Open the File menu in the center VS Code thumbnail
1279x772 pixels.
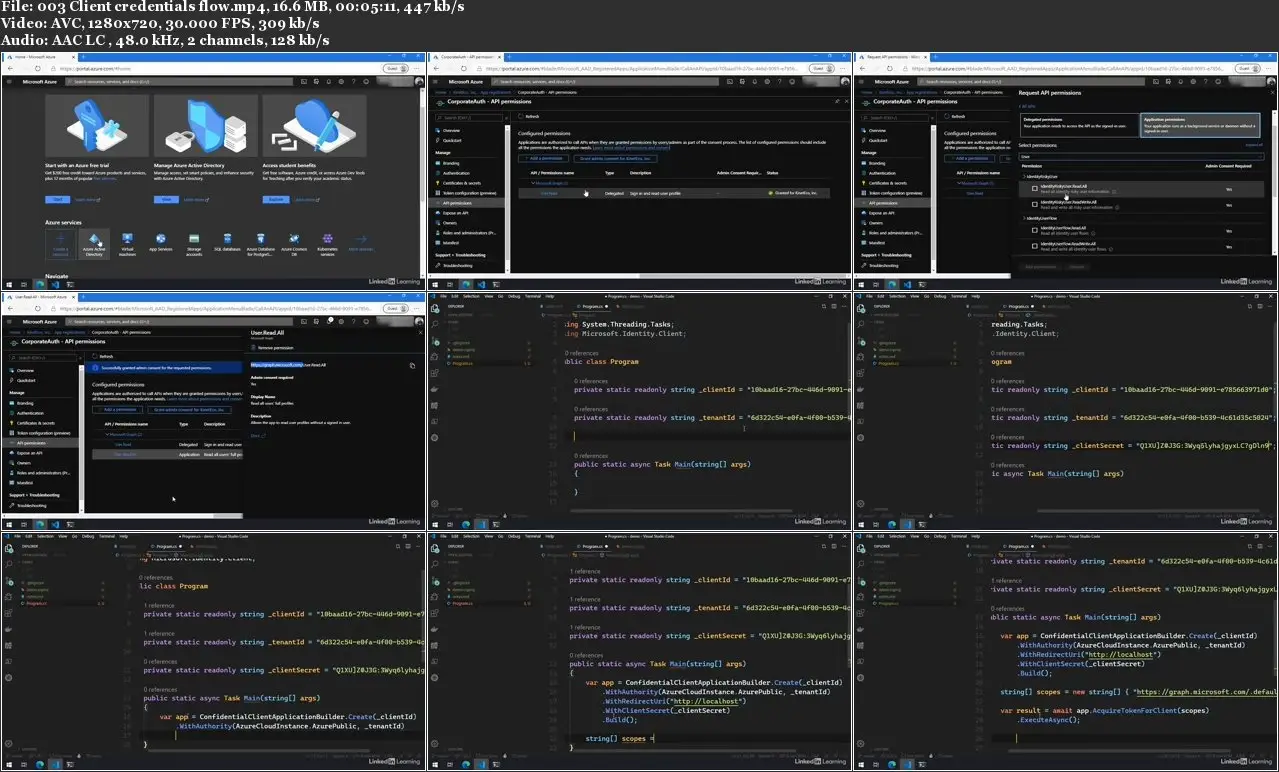441,296
